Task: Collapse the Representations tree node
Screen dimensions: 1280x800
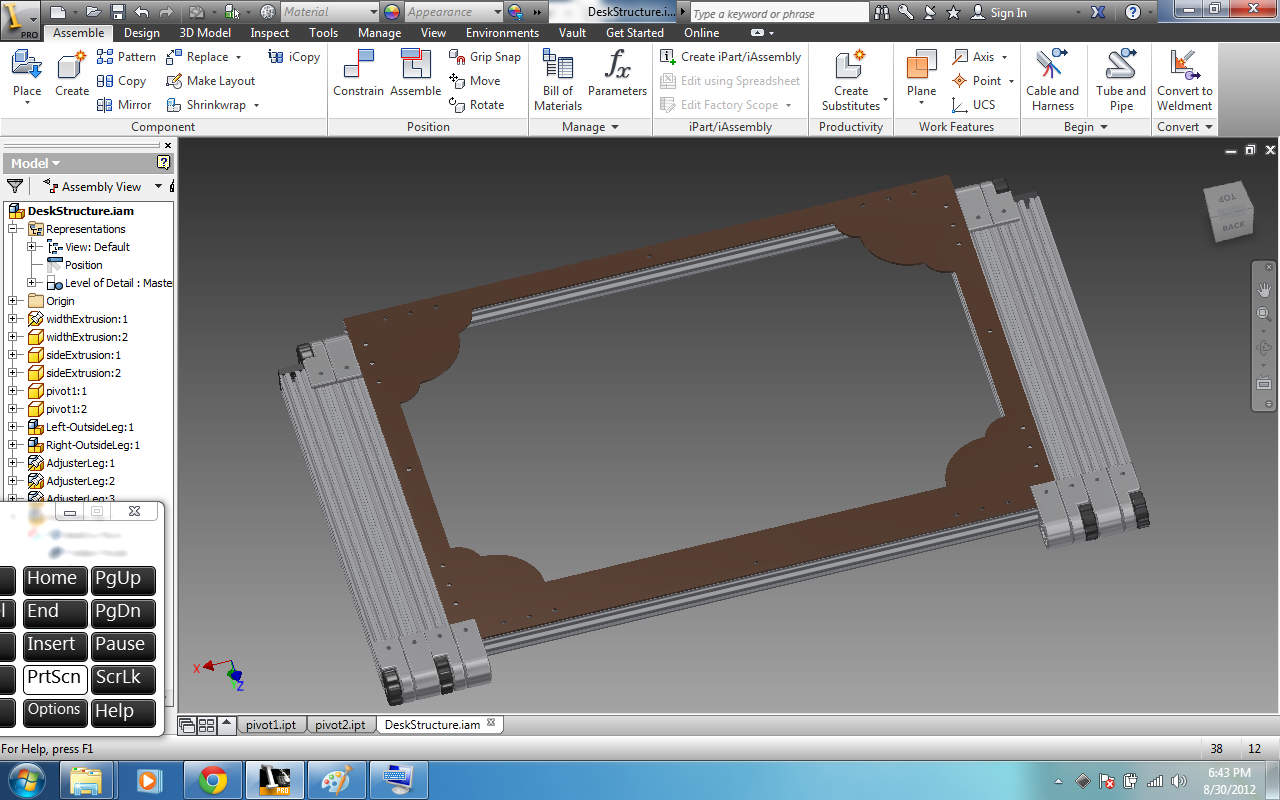Action: (x=13, y=229)
